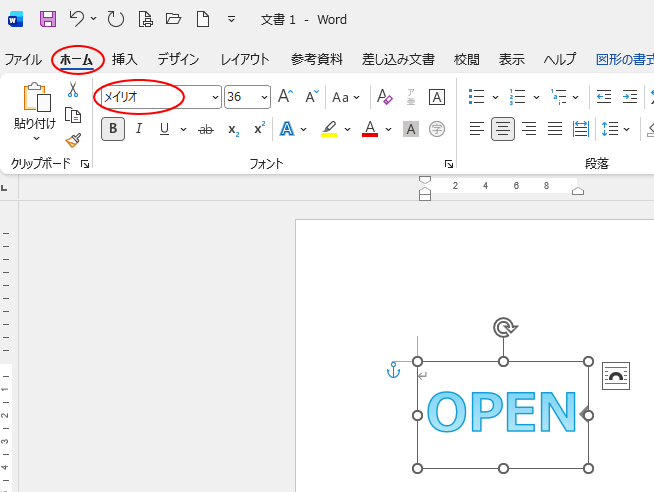Click the Print Preview icon
The image size is (654, 492).
click(x=145, y=19)
